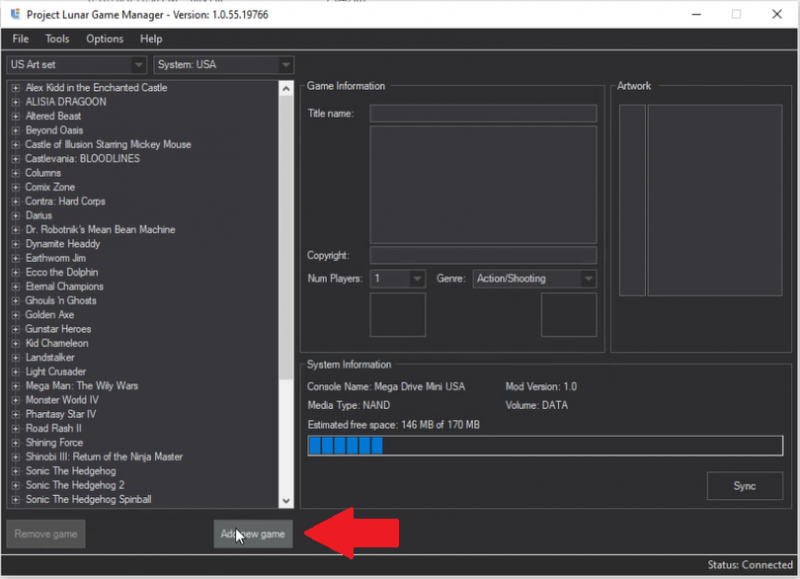The image size is (800, 579).
Task: Click the large artwork cover box
Action: (715, 200)
